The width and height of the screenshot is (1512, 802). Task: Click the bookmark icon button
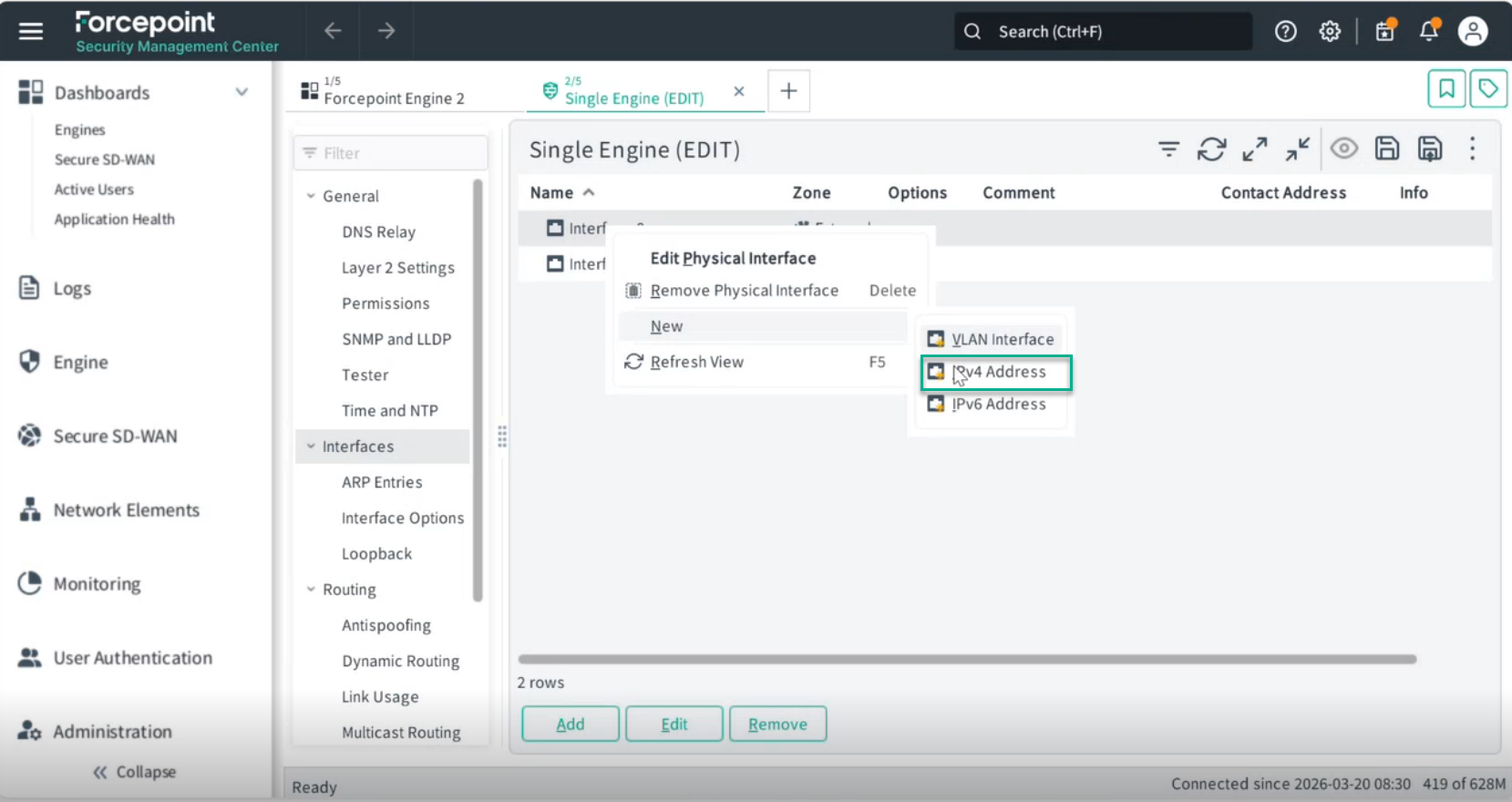1446,89
